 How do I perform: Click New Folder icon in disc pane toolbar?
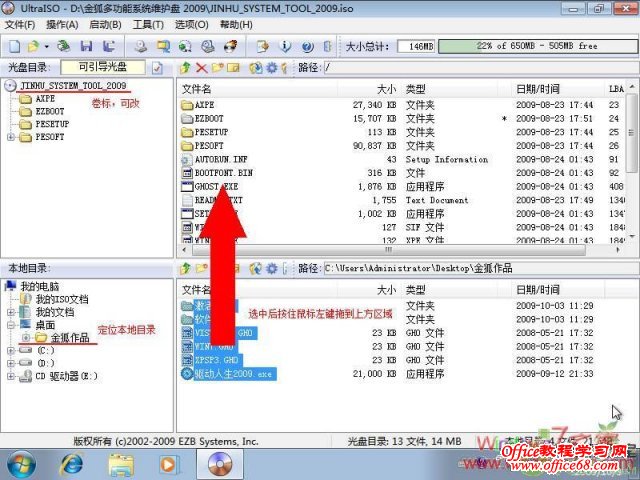tap(218, 67)
